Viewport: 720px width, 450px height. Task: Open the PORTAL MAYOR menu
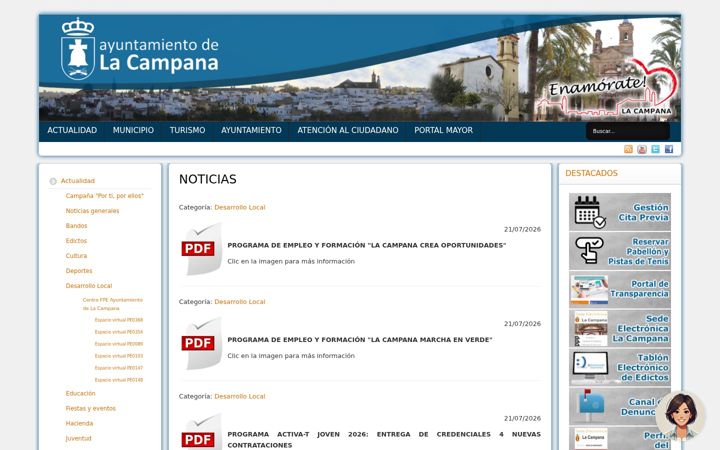(x=444, y=130)
